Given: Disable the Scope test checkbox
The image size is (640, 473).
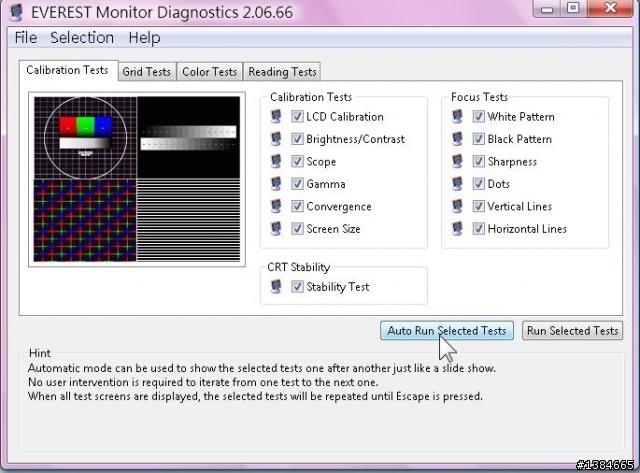Looking at the screenshot, I should pyautogui.click(x=297, y=161).
